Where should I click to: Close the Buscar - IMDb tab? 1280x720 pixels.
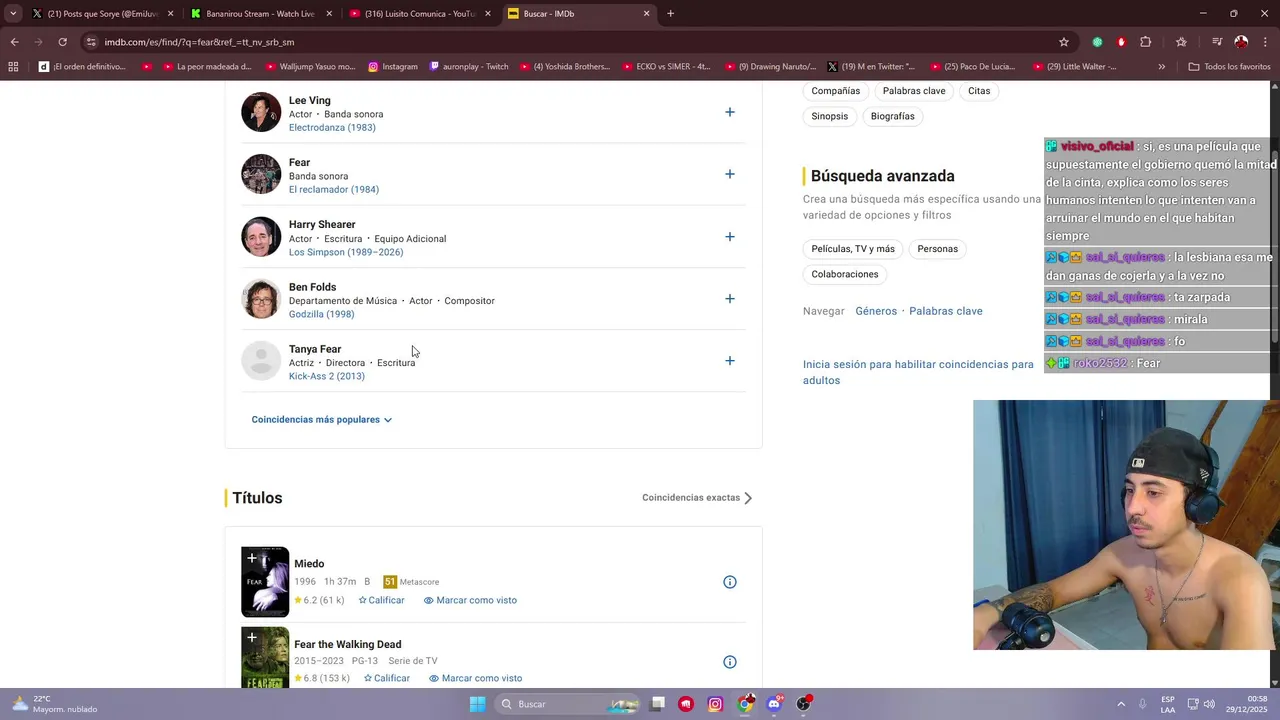coord(646,14)
